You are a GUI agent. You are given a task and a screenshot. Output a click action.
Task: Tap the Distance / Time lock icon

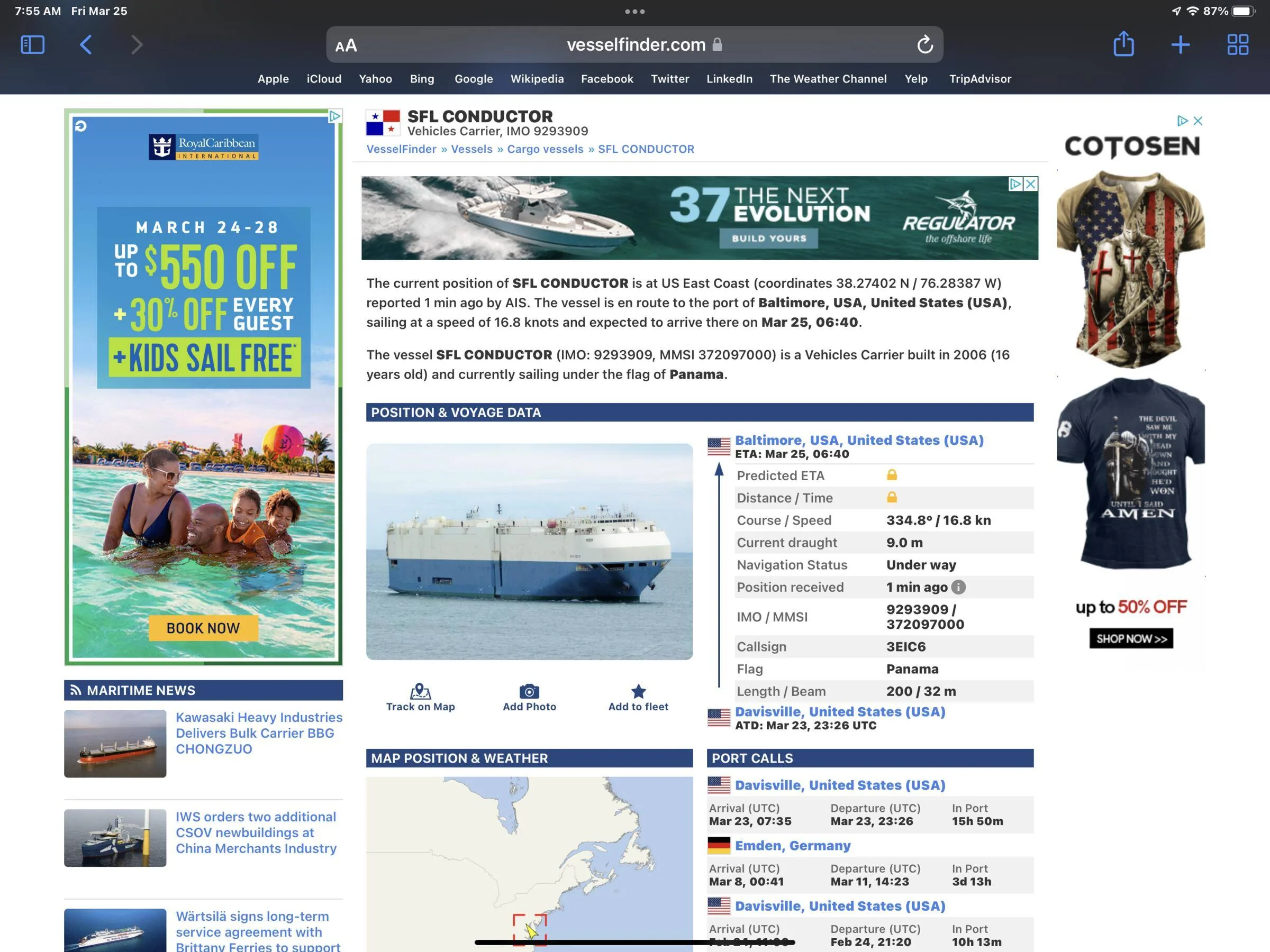coord(892,497)
